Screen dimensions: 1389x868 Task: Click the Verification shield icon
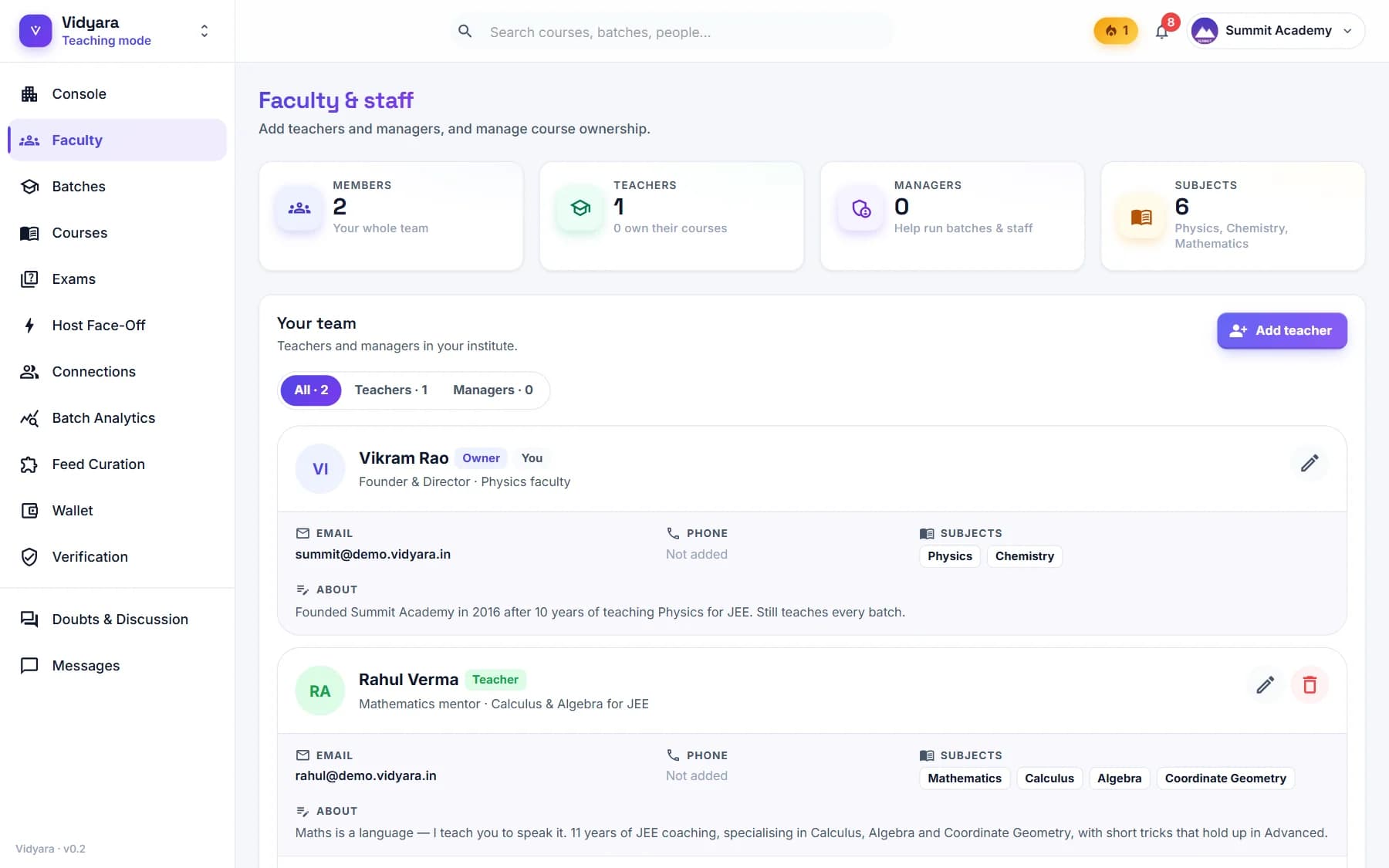[x=29, y=557]
